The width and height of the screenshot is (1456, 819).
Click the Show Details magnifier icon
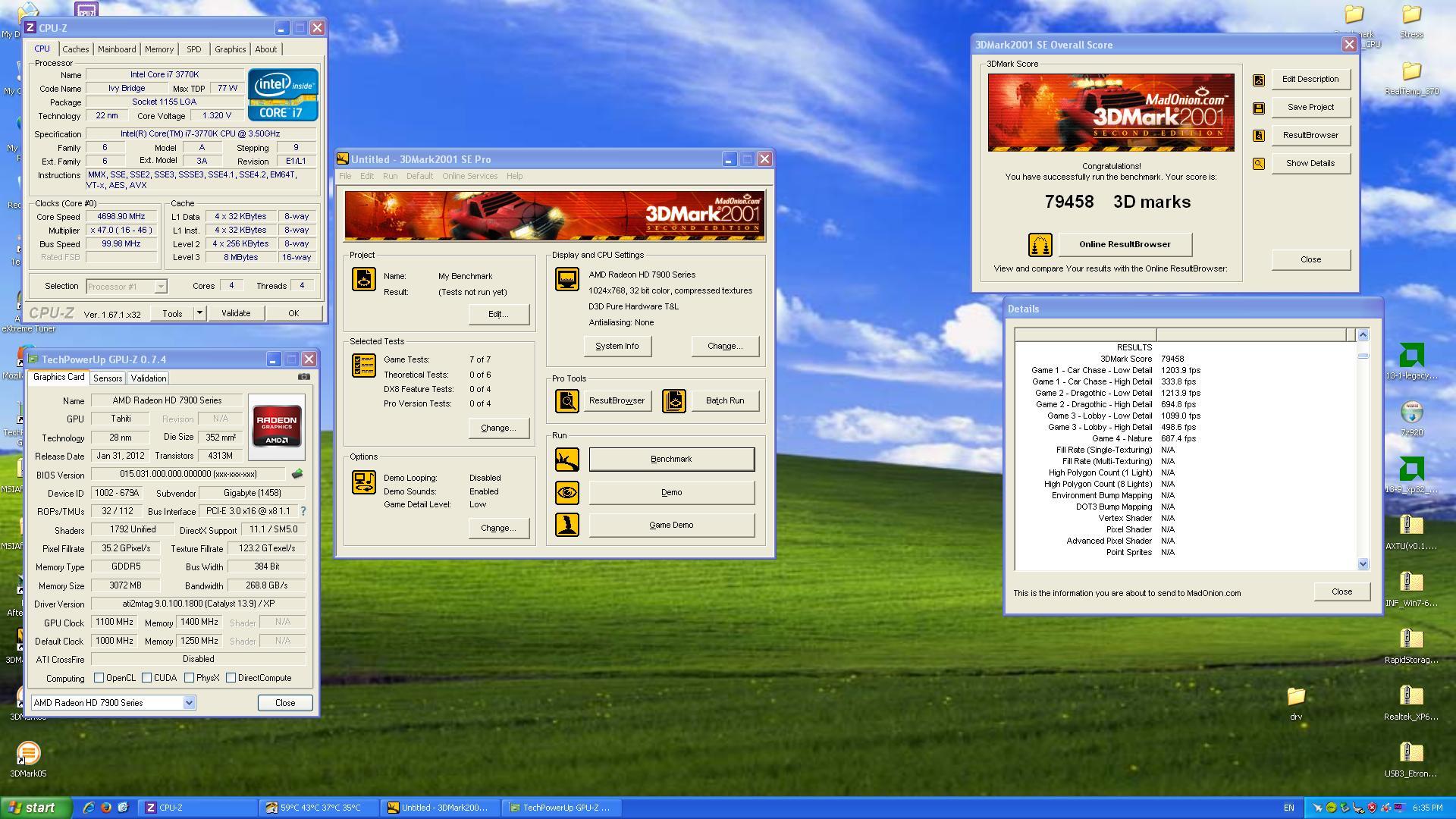pos(1259,164)
